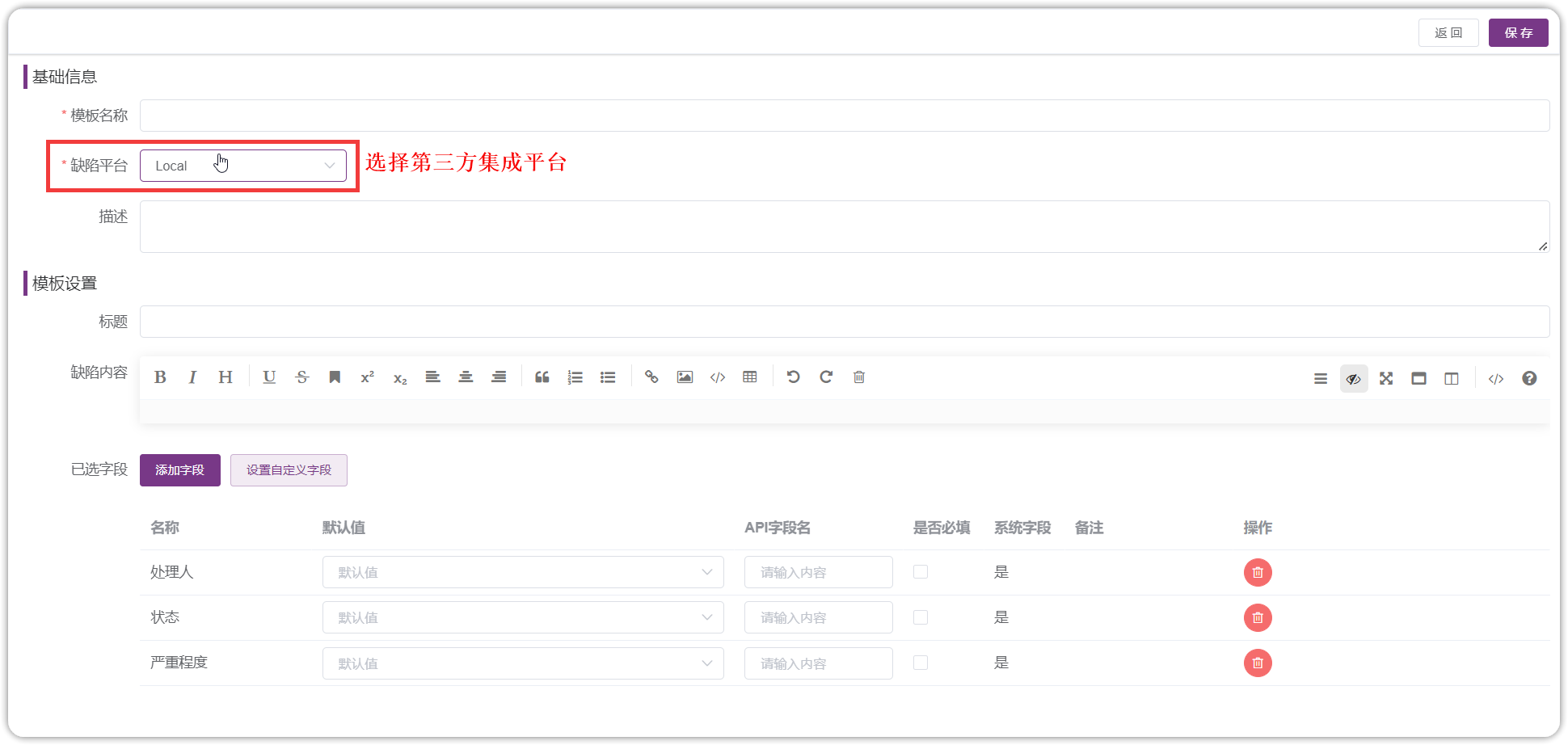
Task: Click the 默认值 column header
Action: point(344,528)
